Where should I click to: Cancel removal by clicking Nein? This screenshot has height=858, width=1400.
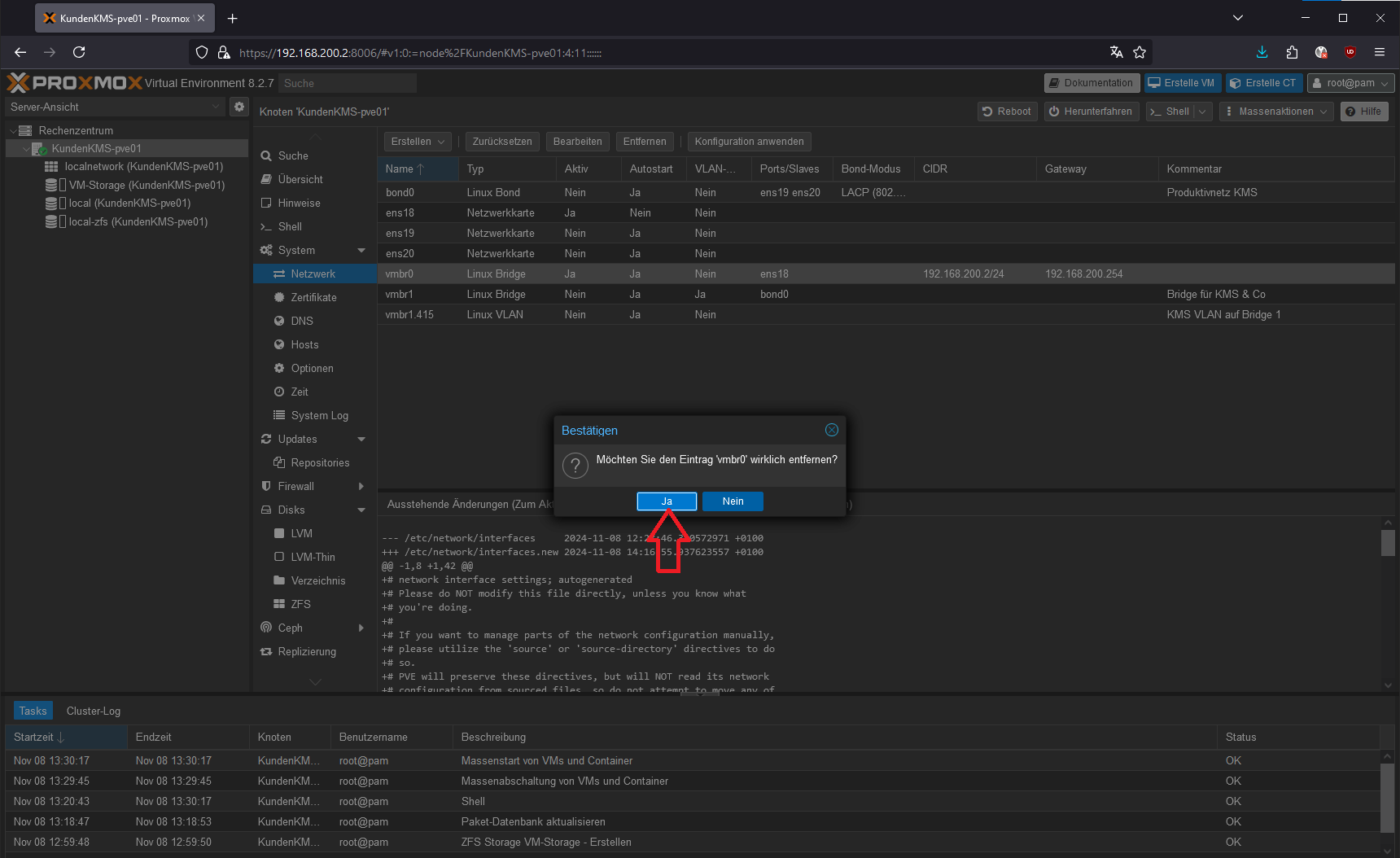733,501
